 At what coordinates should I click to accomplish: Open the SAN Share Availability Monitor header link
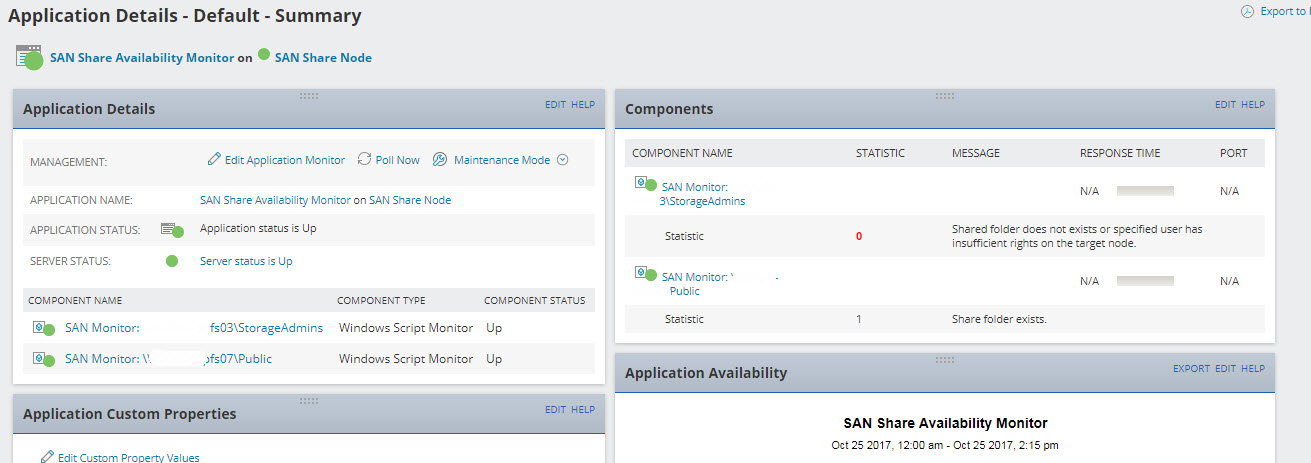(x=142, y=58)
